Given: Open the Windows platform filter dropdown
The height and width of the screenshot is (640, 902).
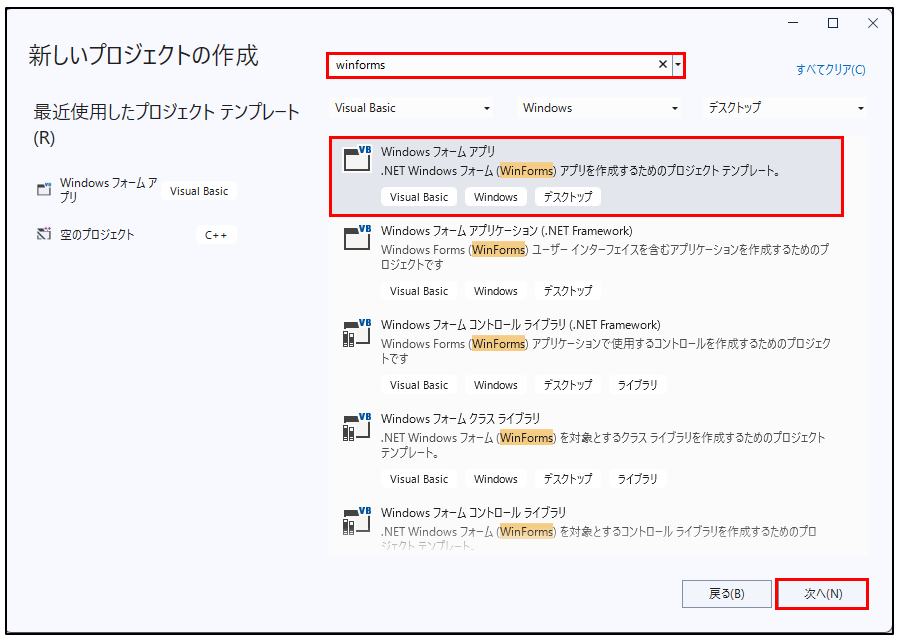Looking at the screenshot, I should (600, 108).
